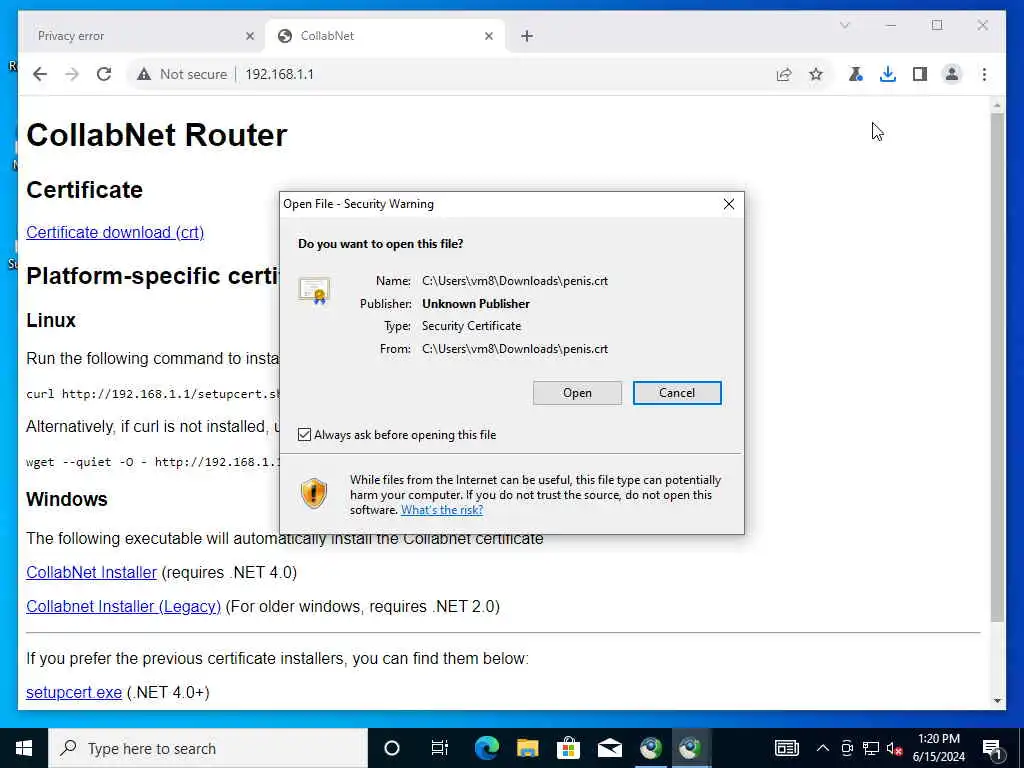Click the network tray icon

pyautogui.click(x=871, y=748)
